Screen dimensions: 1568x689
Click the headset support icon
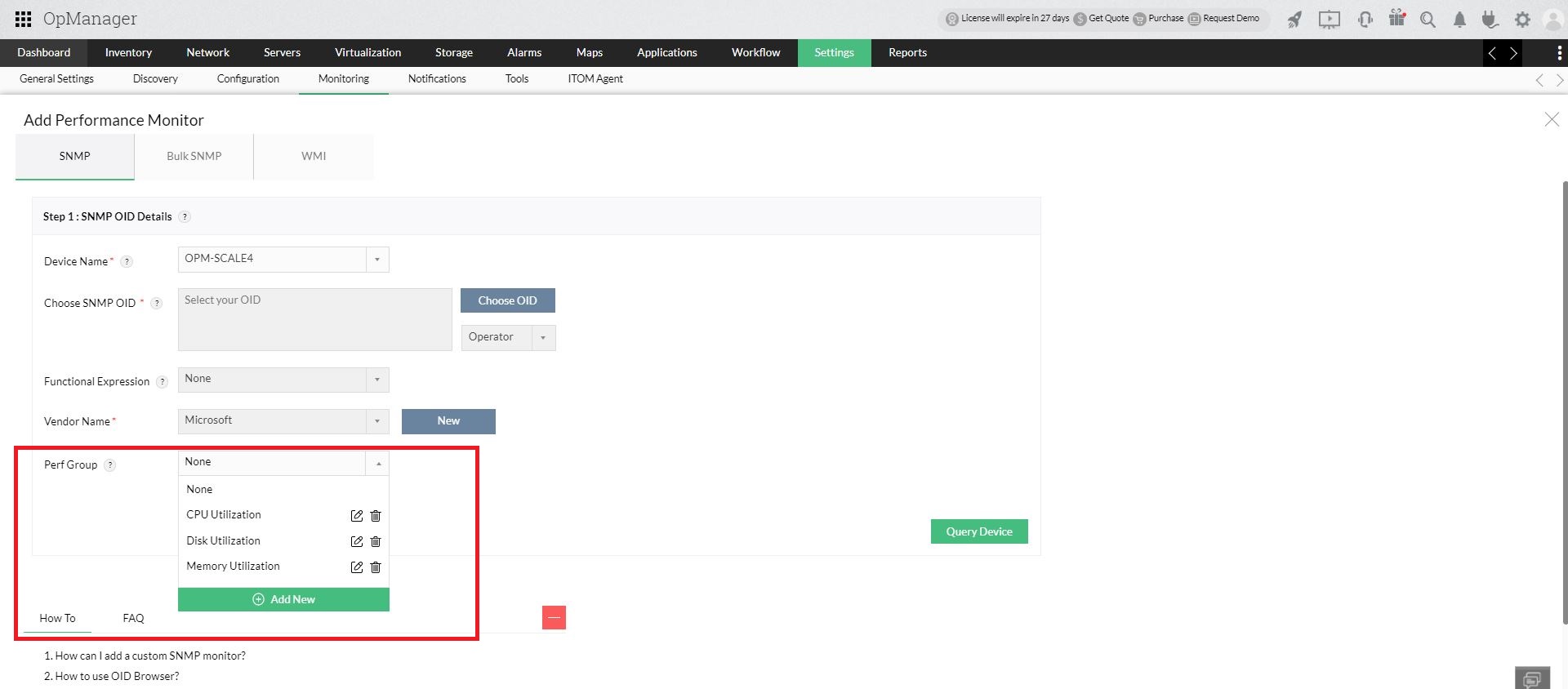(1365, 20)
